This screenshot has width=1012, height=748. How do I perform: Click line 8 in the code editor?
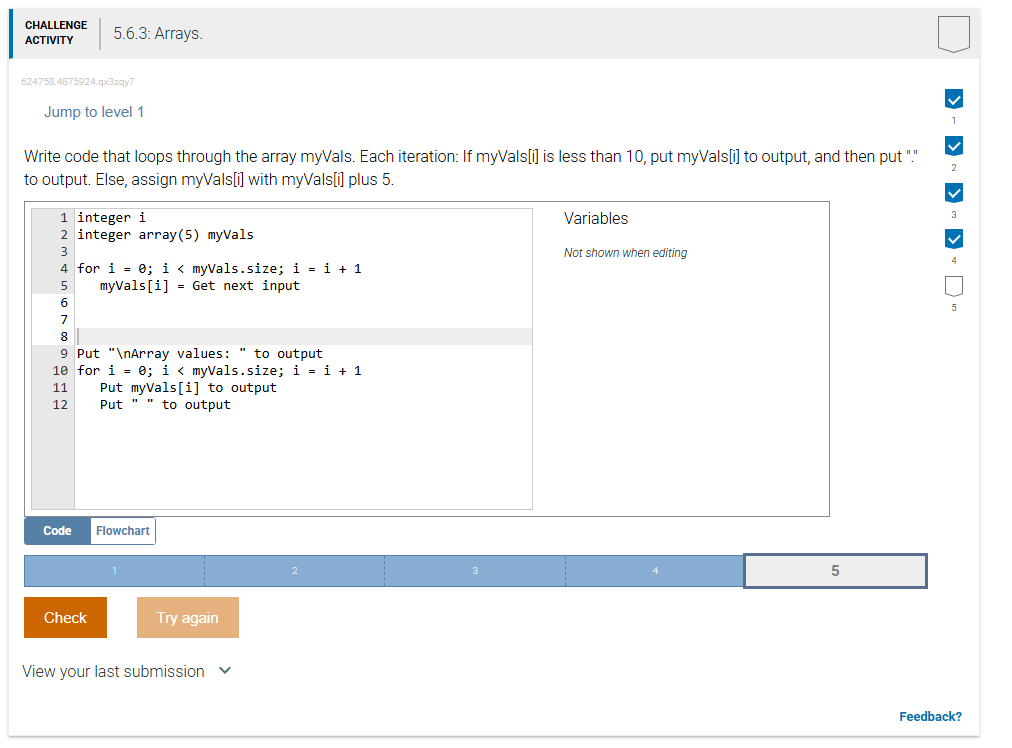coord(200,336)
